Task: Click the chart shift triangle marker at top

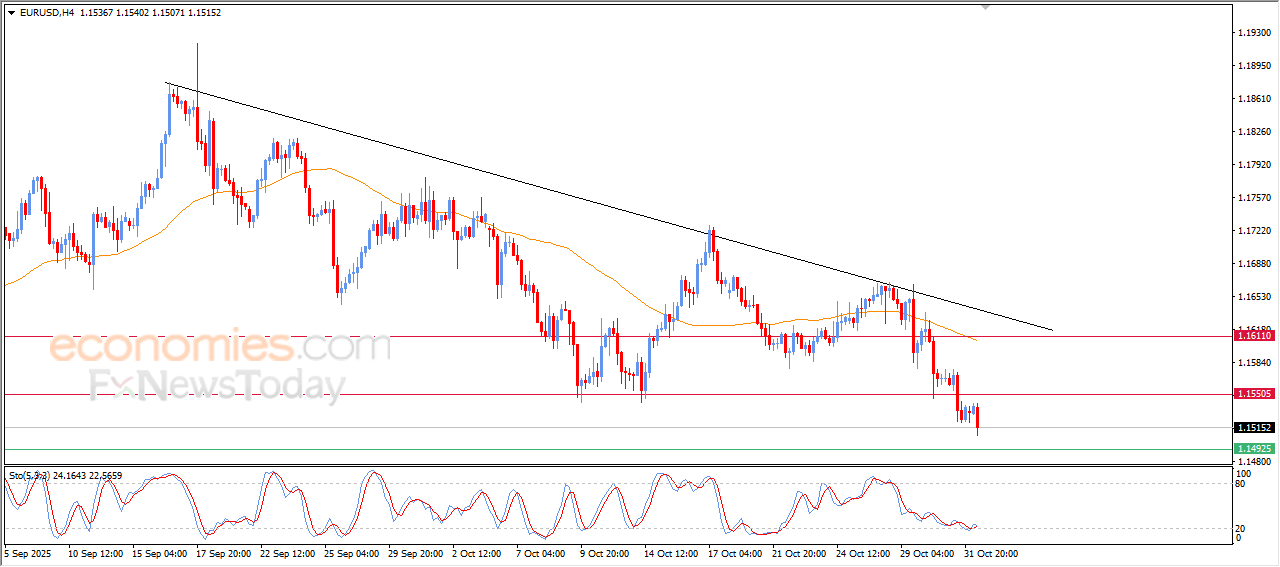Action: (986, 7)
